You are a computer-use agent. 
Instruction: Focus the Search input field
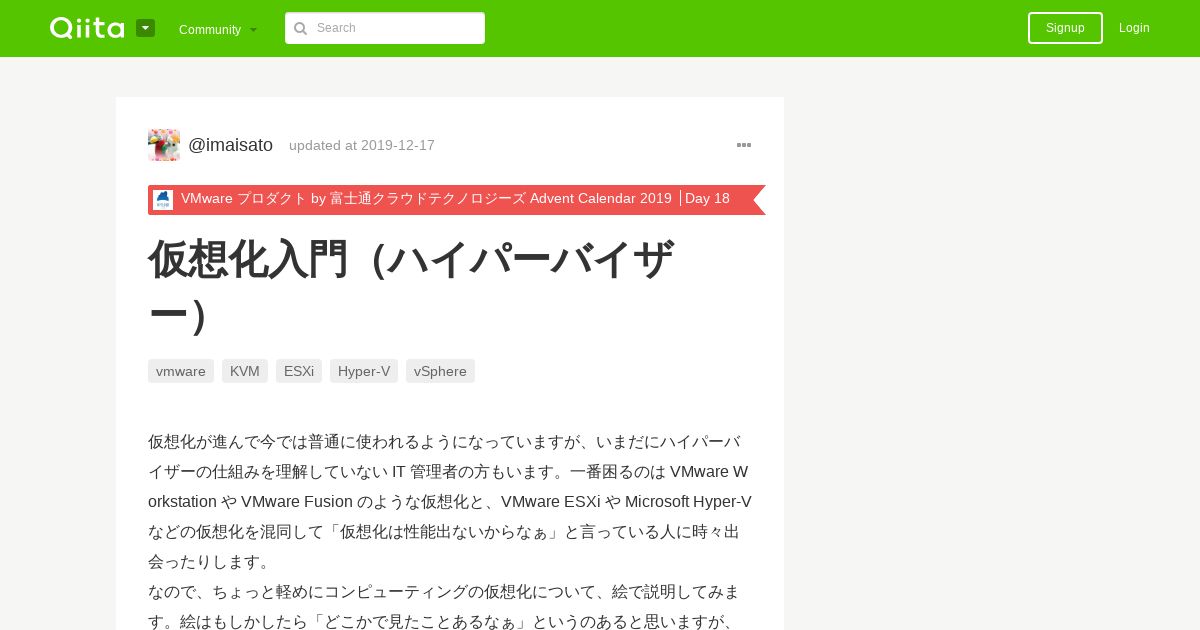coord(385,28)
